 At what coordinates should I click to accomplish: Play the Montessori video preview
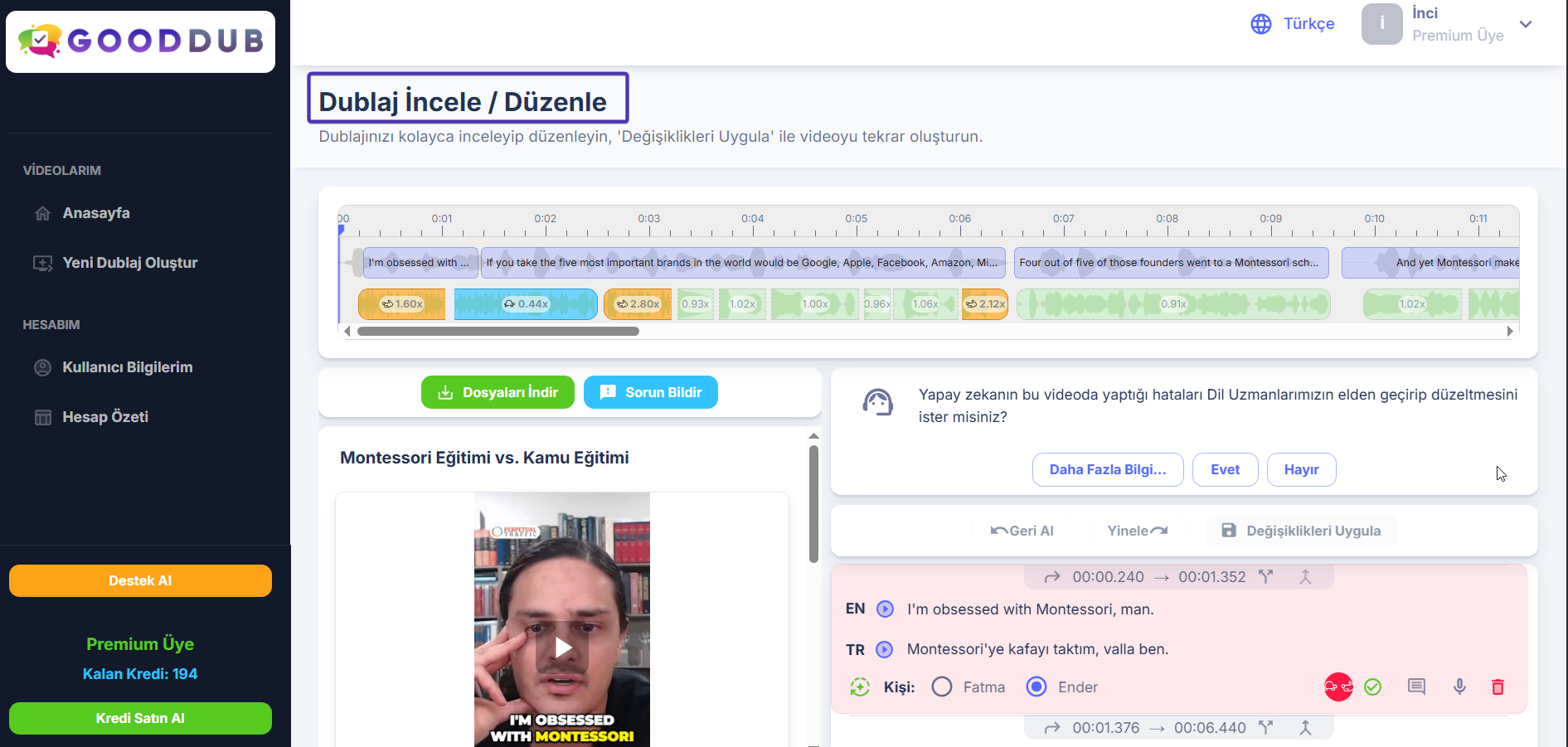pyautogui.click(x=562, y=648)
